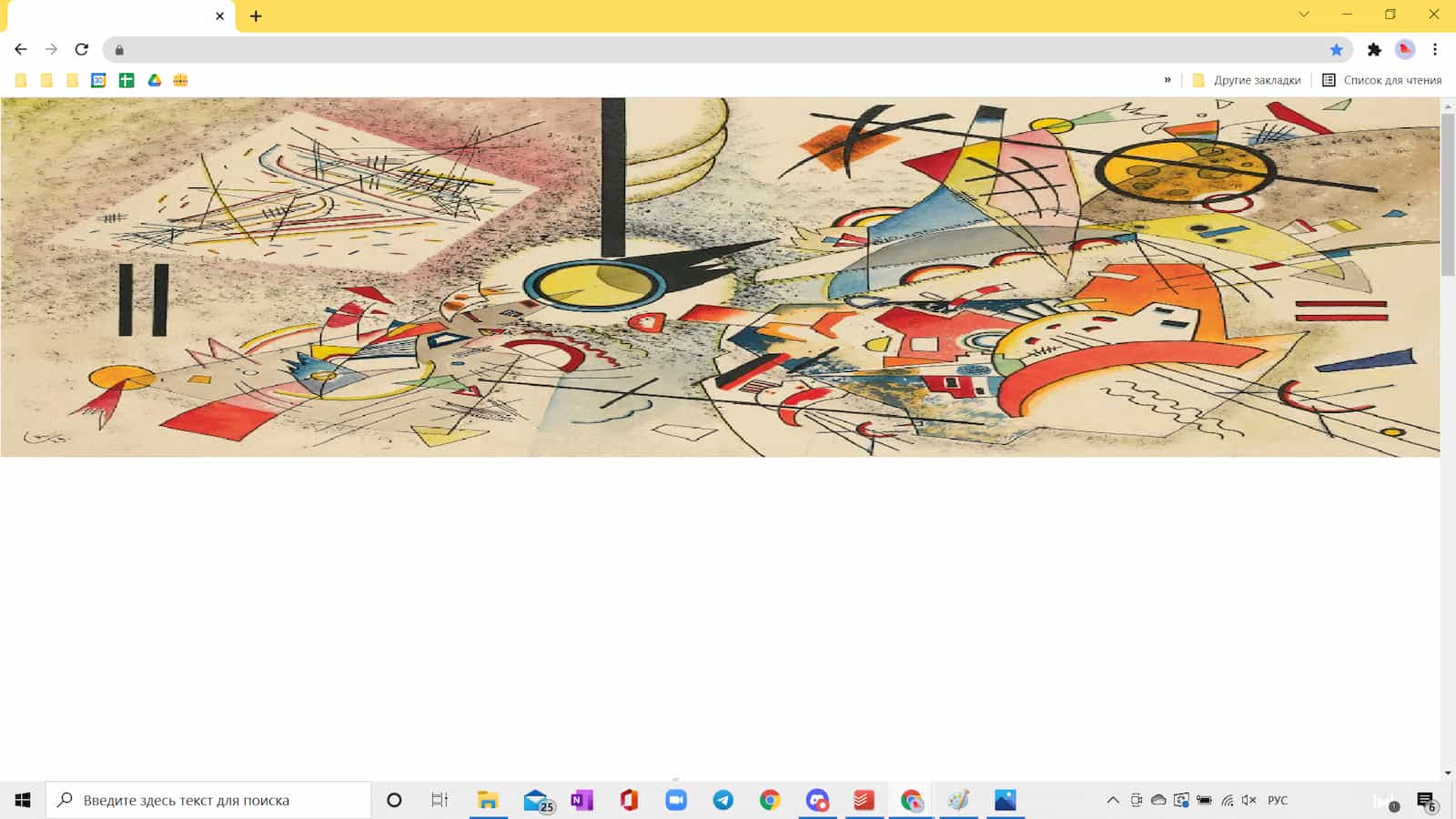The width and height of the screenshot is (1456, 819).
Task: Toggle the bookmark star for this page
Action: click(x=1336, y=50)
